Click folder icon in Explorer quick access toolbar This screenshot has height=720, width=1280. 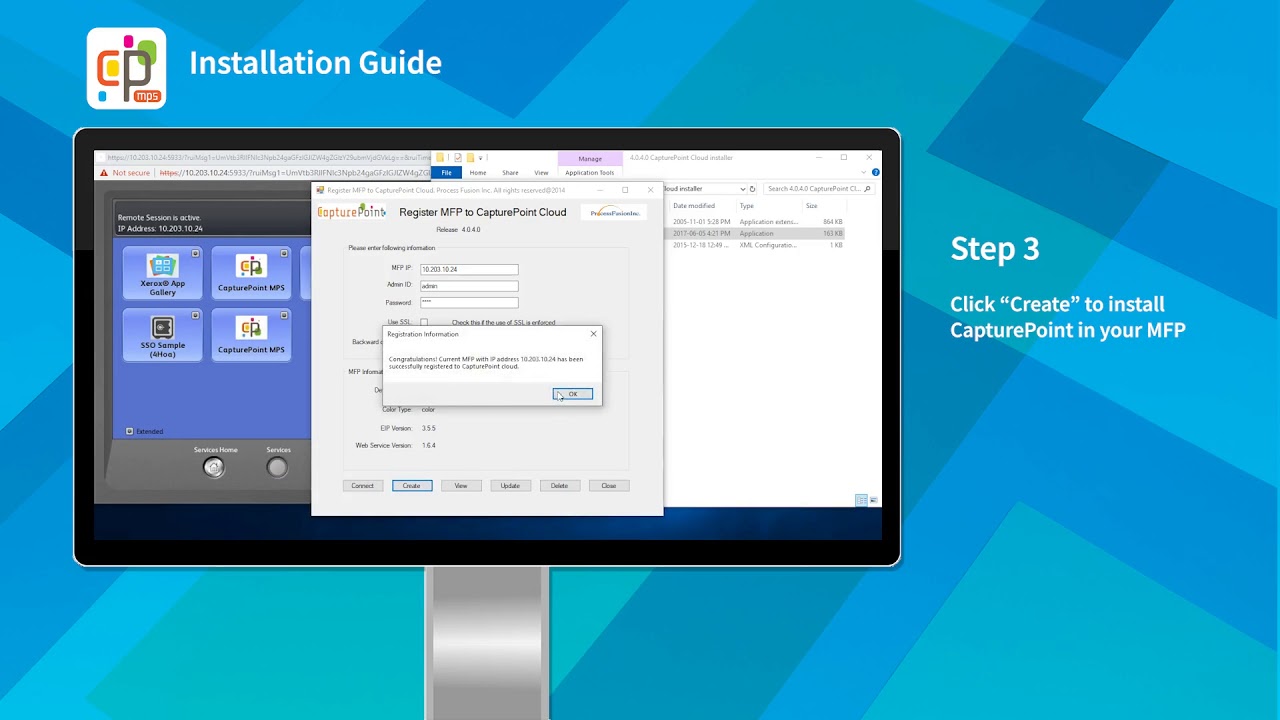point(440,158)
